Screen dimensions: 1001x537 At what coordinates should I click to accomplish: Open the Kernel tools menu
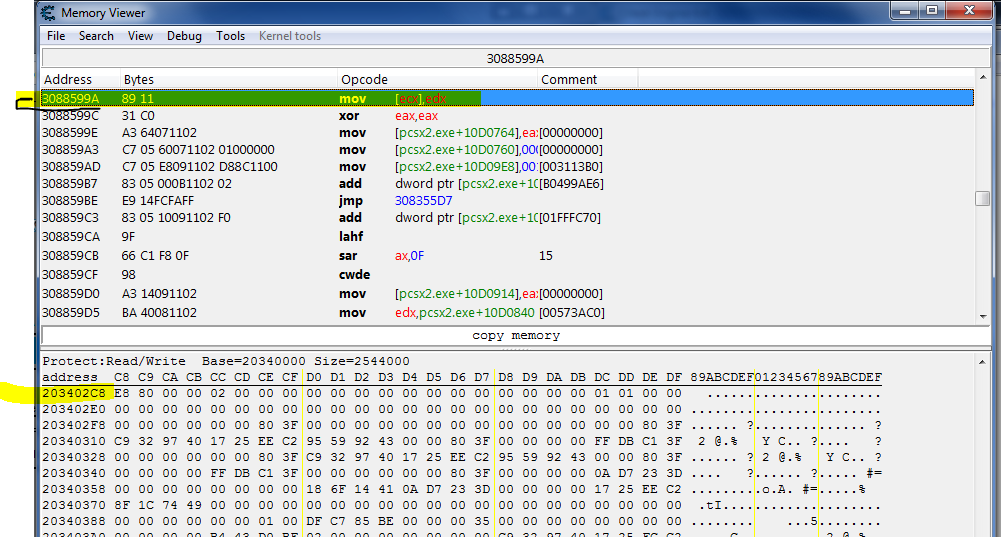(290, 36)
